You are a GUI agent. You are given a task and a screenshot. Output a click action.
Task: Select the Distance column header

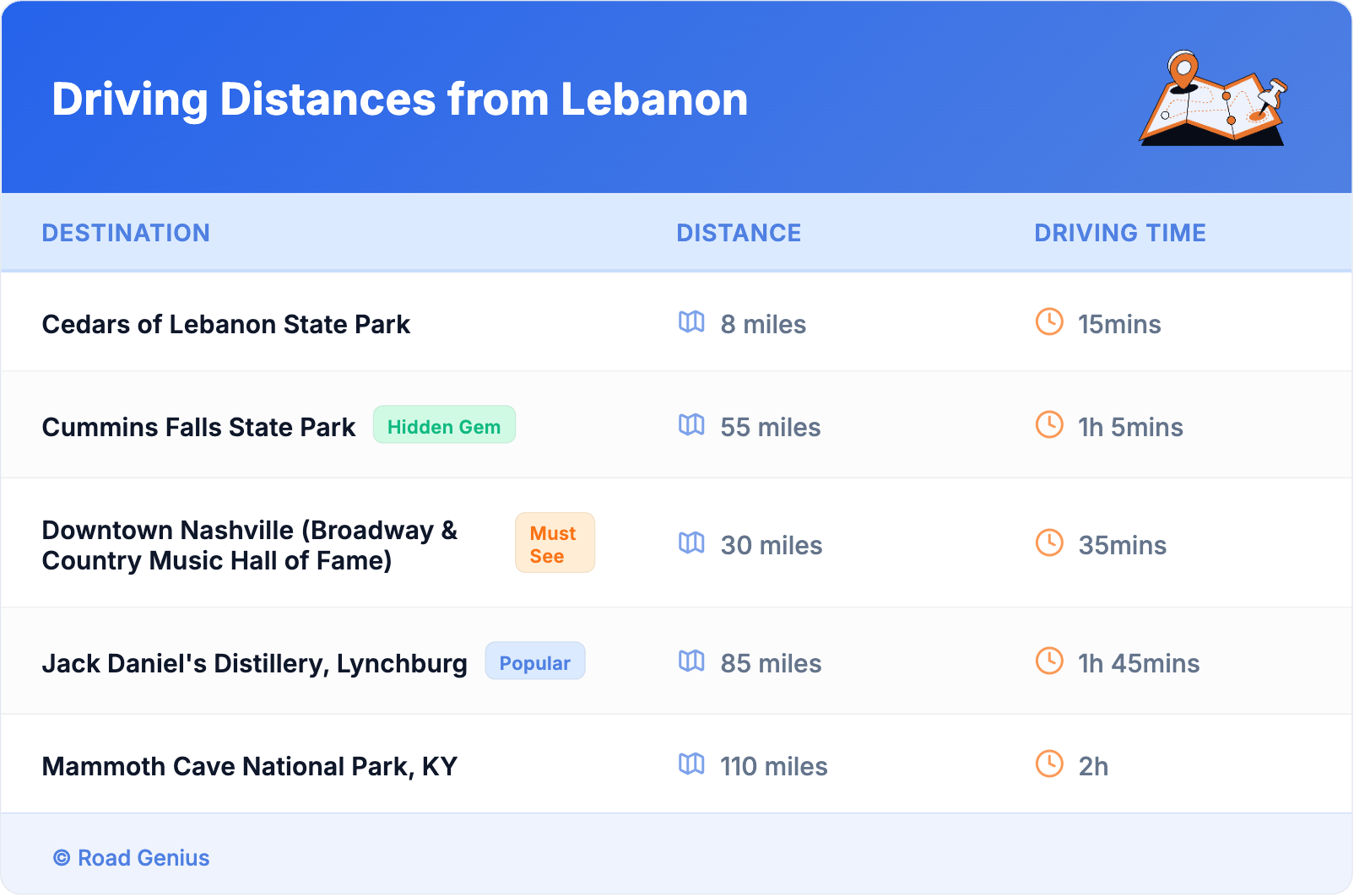pyautogui.click(x=739, y=233)
